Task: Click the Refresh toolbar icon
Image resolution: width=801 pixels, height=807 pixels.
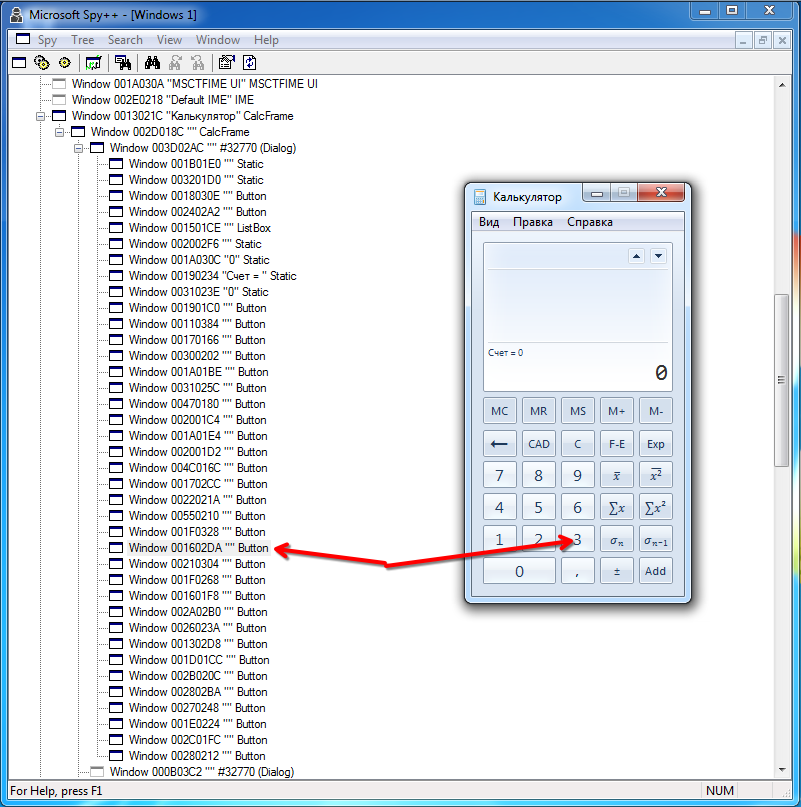Action: (x=249, y=62)
